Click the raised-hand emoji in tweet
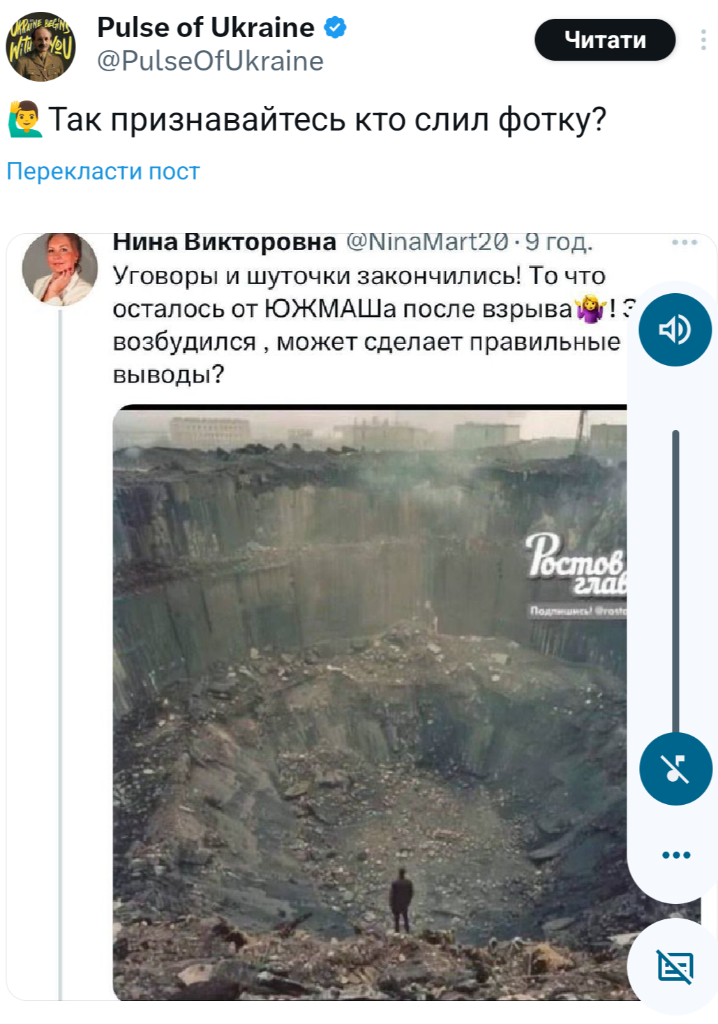Image resolution: width=718 pixels, height=1024 pixels. tap(24, 120)
